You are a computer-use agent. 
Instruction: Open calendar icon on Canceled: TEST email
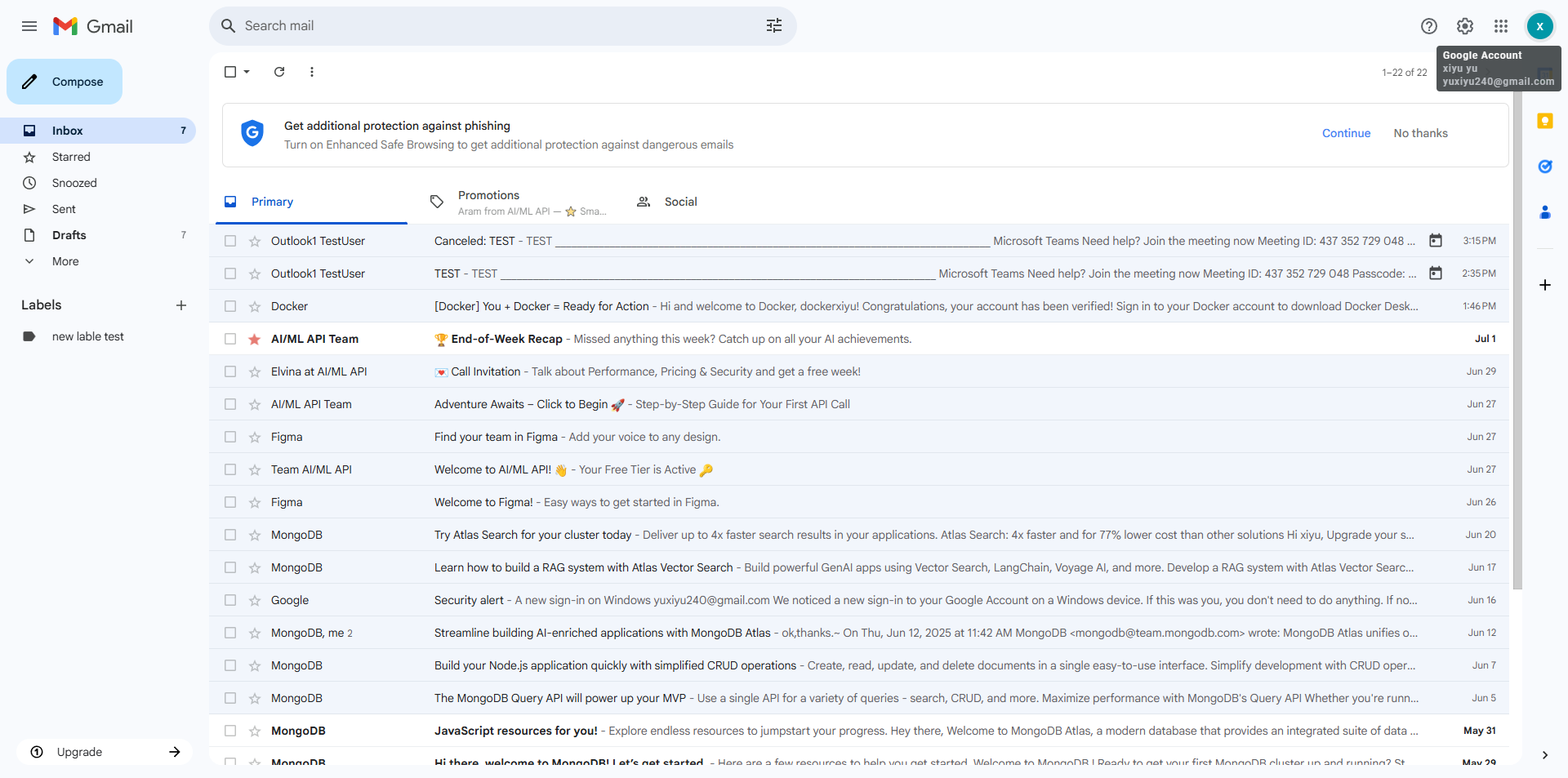pos(1436,241)
